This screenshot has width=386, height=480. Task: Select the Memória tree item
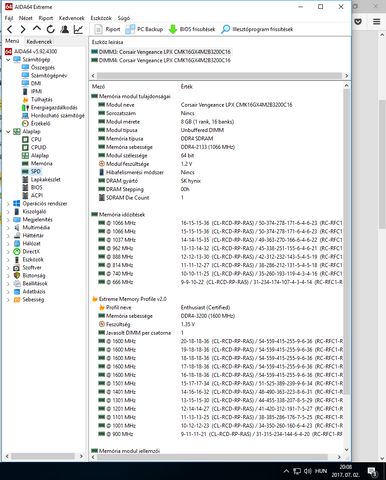click(x=37, y=163)
